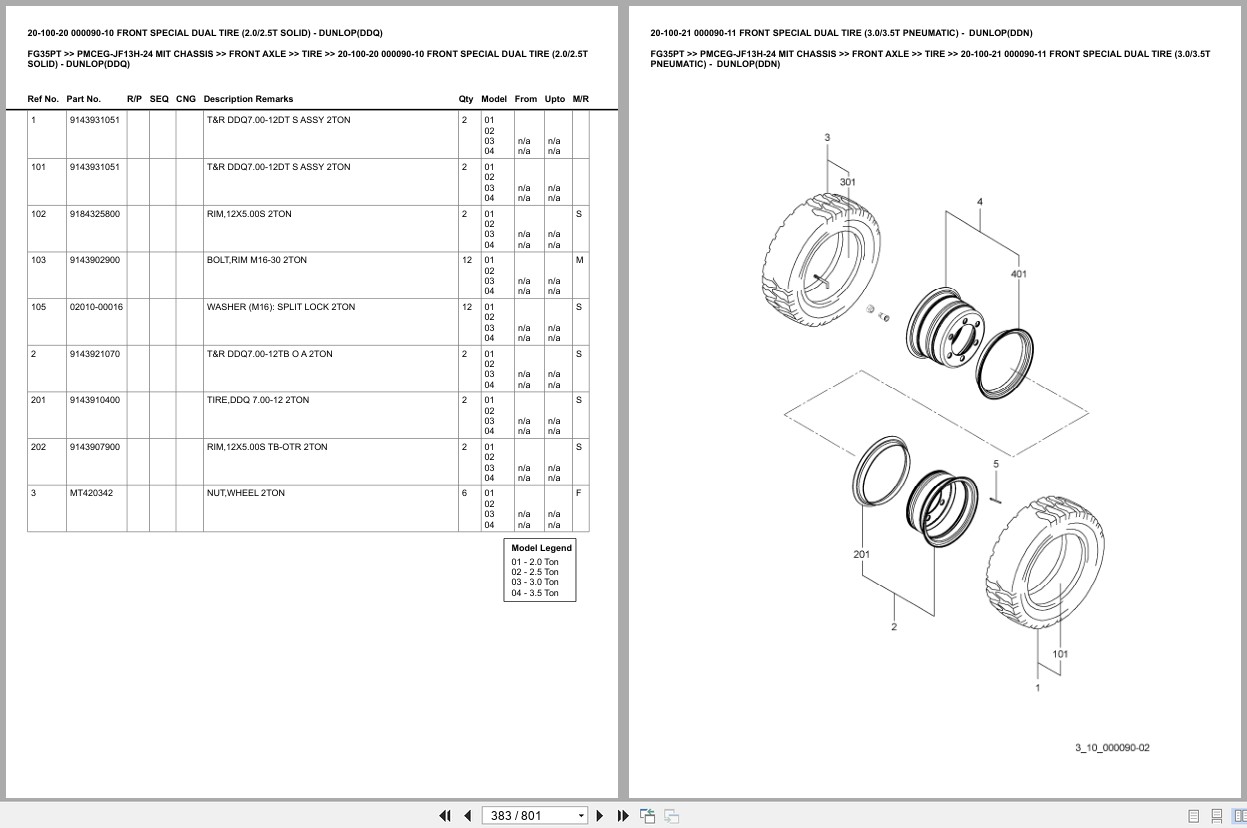Click the Model Legend heading
The height and width of the screenshot is (828, 1247).
click(x=541, y=548)
